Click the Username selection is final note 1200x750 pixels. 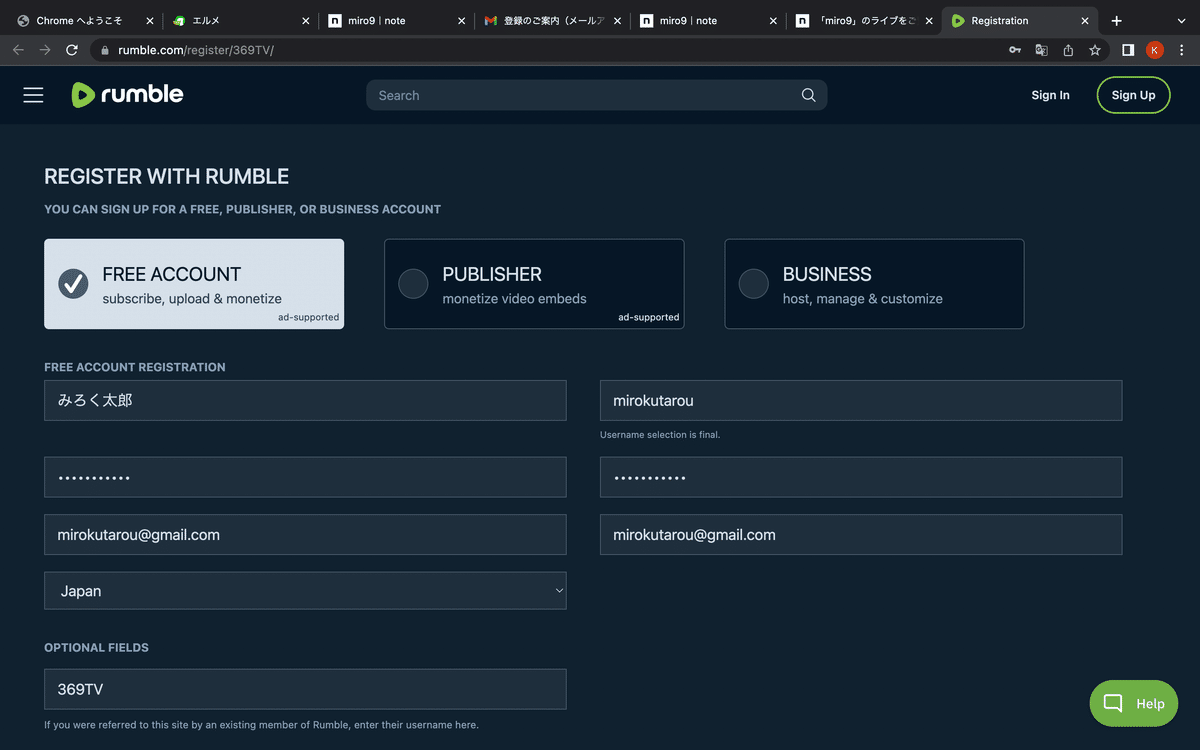point(660,435)
